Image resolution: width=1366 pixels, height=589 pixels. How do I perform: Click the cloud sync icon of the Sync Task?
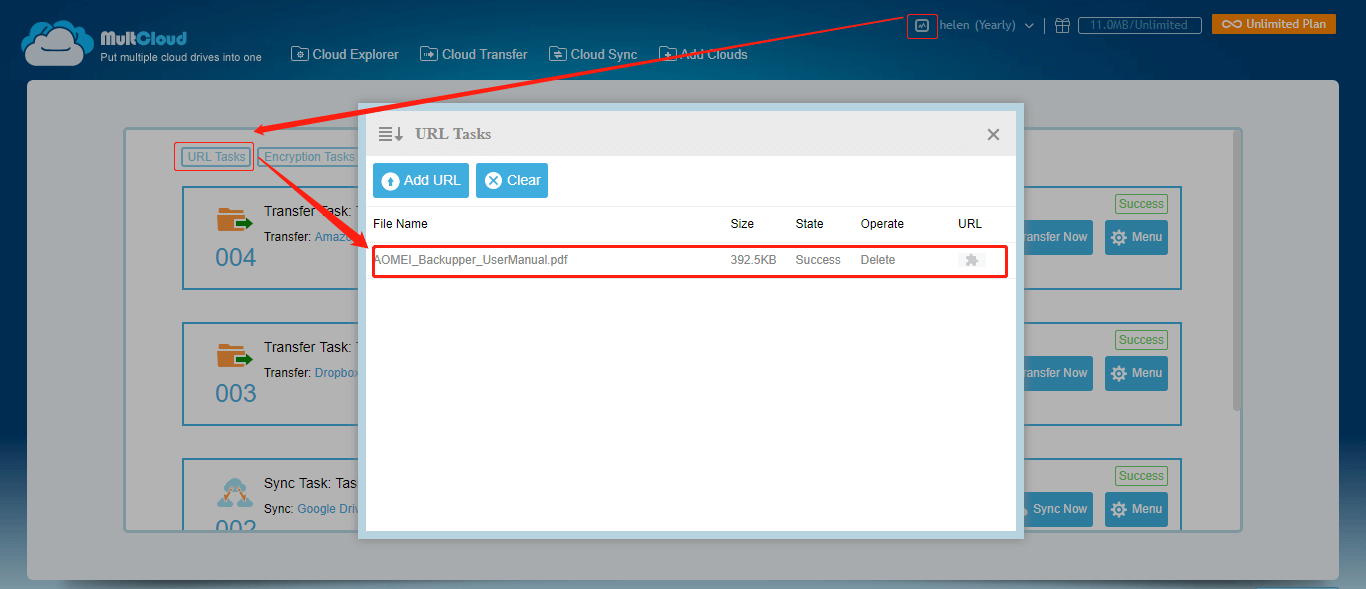(x=235, y=492)
